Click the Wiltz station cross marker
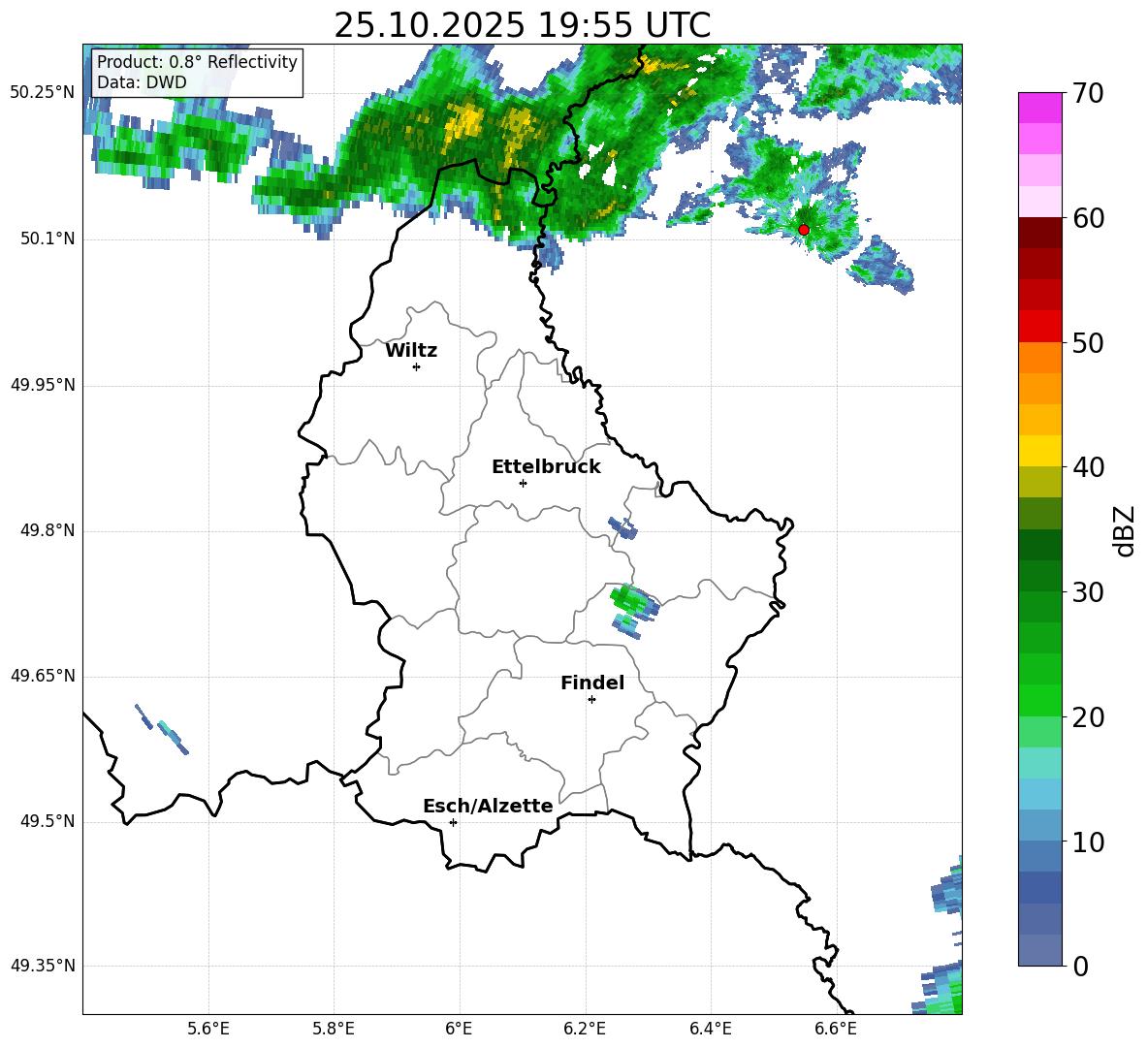The image size is (1148, 1048). point(416,366)
